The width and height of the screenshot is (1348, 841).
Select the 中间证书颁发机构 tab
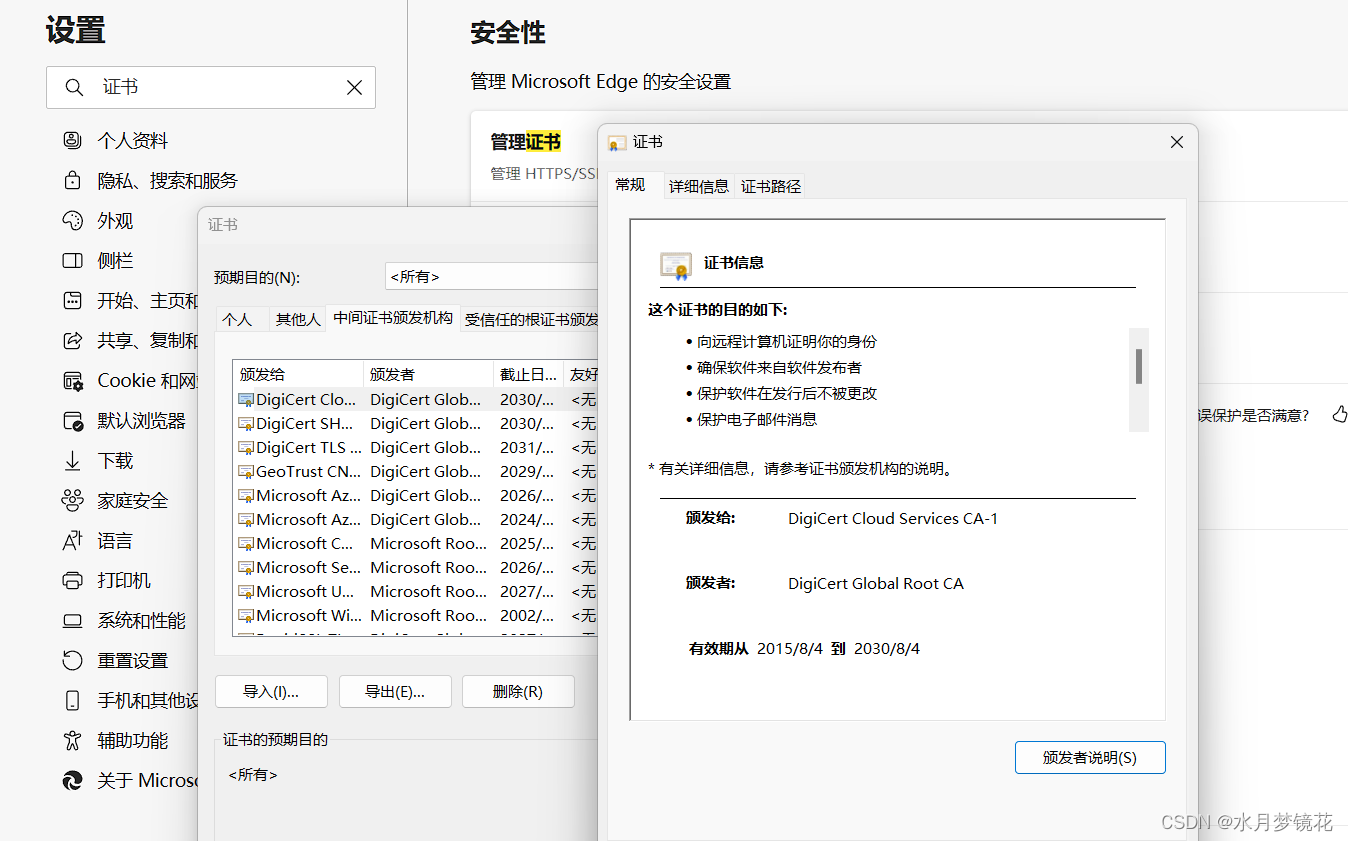click(x=393, y=318)
